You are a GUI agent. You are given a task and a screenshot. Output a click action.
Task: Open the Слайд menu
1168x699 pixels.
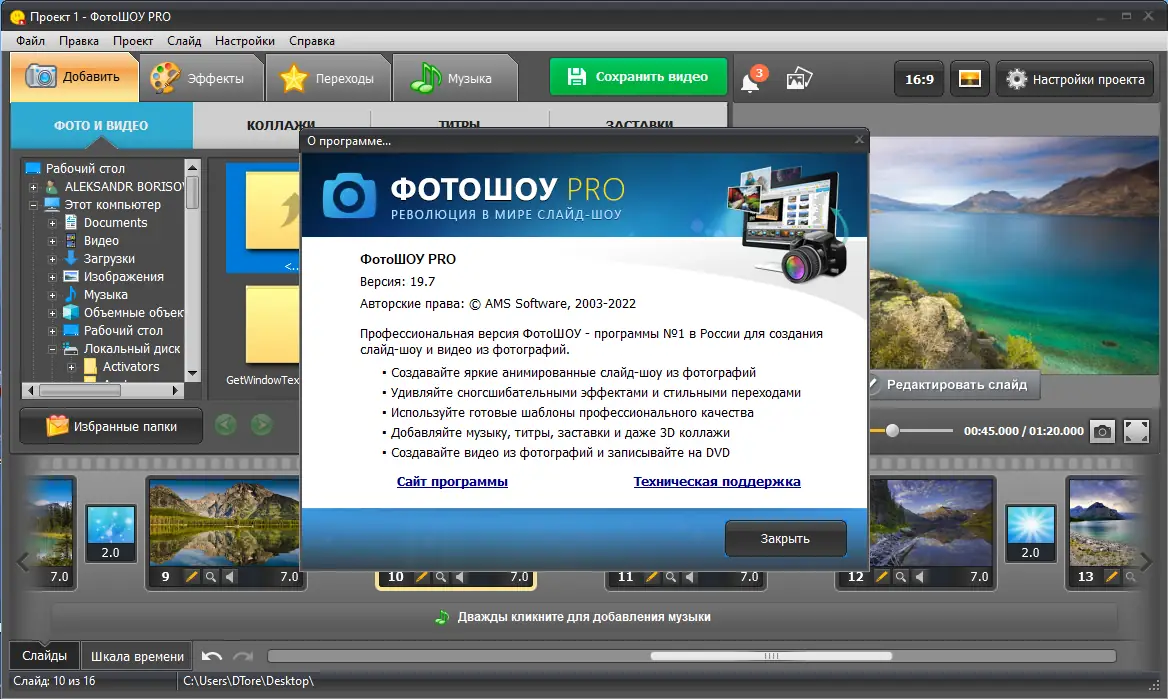pyautogui.click(x=184, y=41)
